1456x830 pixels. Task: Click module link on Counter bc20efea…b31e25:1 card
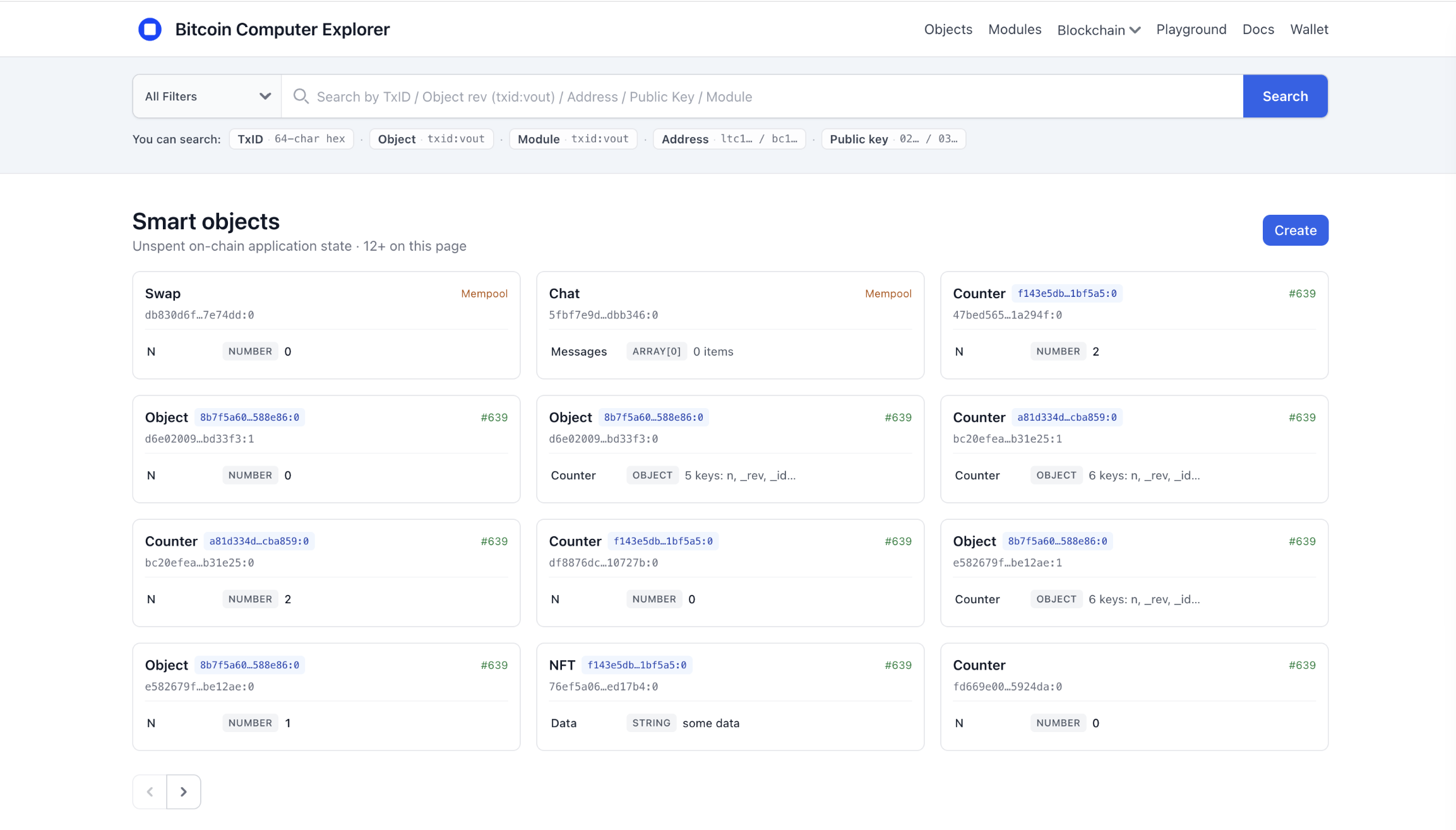coord(1066,418)
